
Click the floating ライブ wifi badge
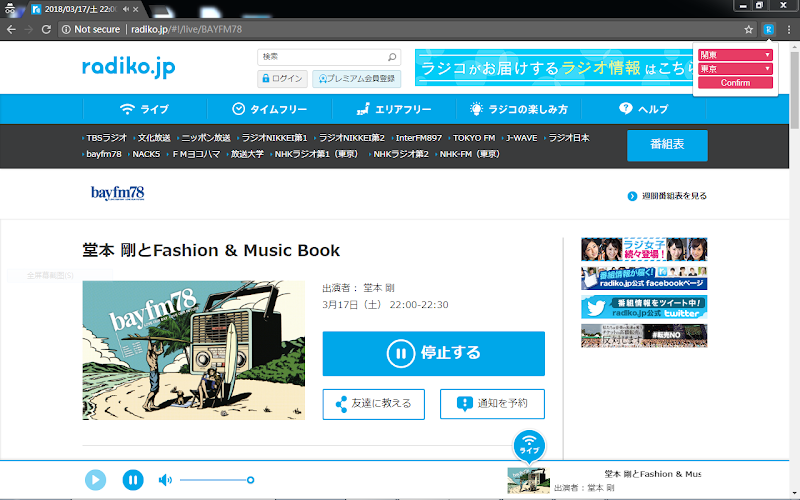tap(529, 445)
